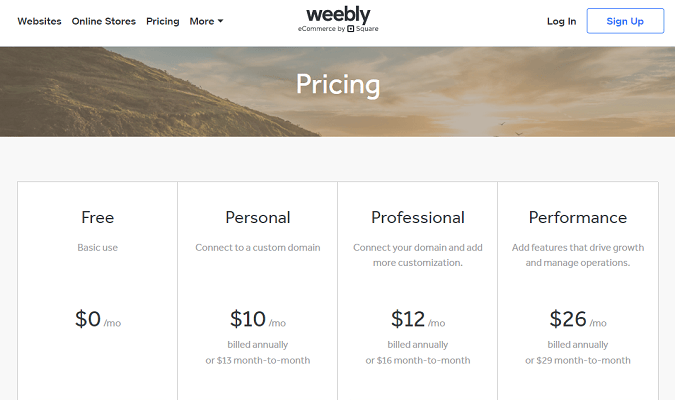This screenshot has width=675, height=400.
Task: Choose the Professional plan heading
Action: tap(417, 217)
